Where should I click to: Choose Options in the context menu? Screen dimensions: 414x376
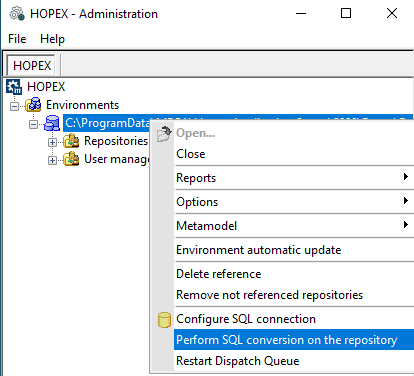[x=294, y=202]
